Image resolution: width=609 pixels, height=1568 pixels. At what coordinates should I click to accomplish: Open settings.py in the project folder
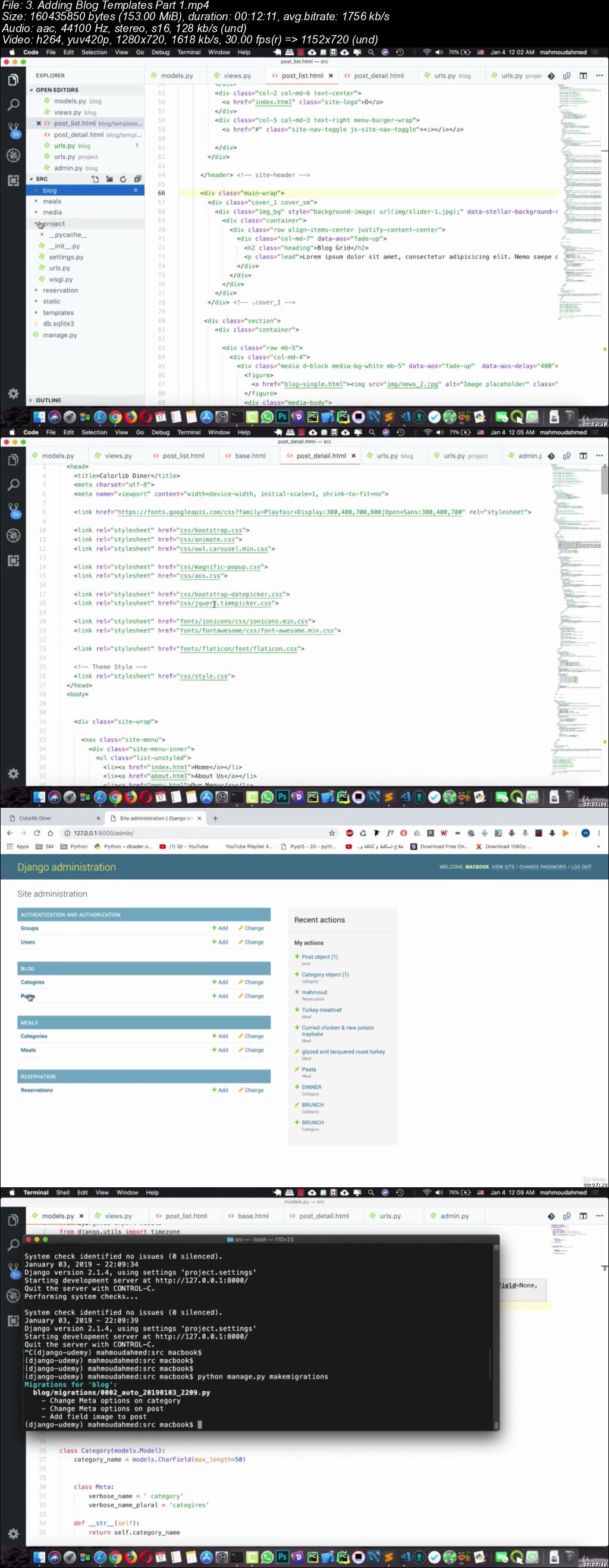tap(65, 258)
